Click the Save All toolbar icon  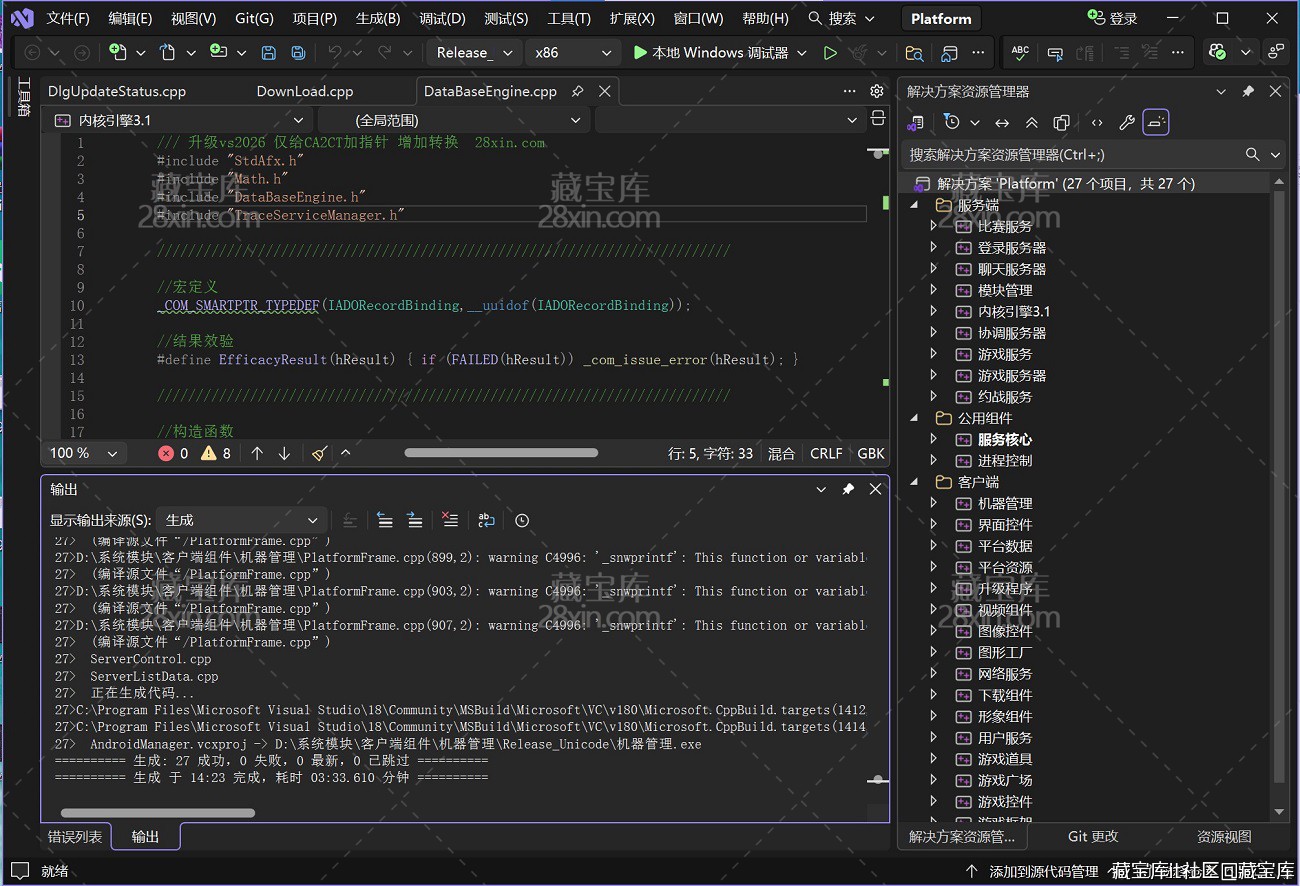(298, 53)
